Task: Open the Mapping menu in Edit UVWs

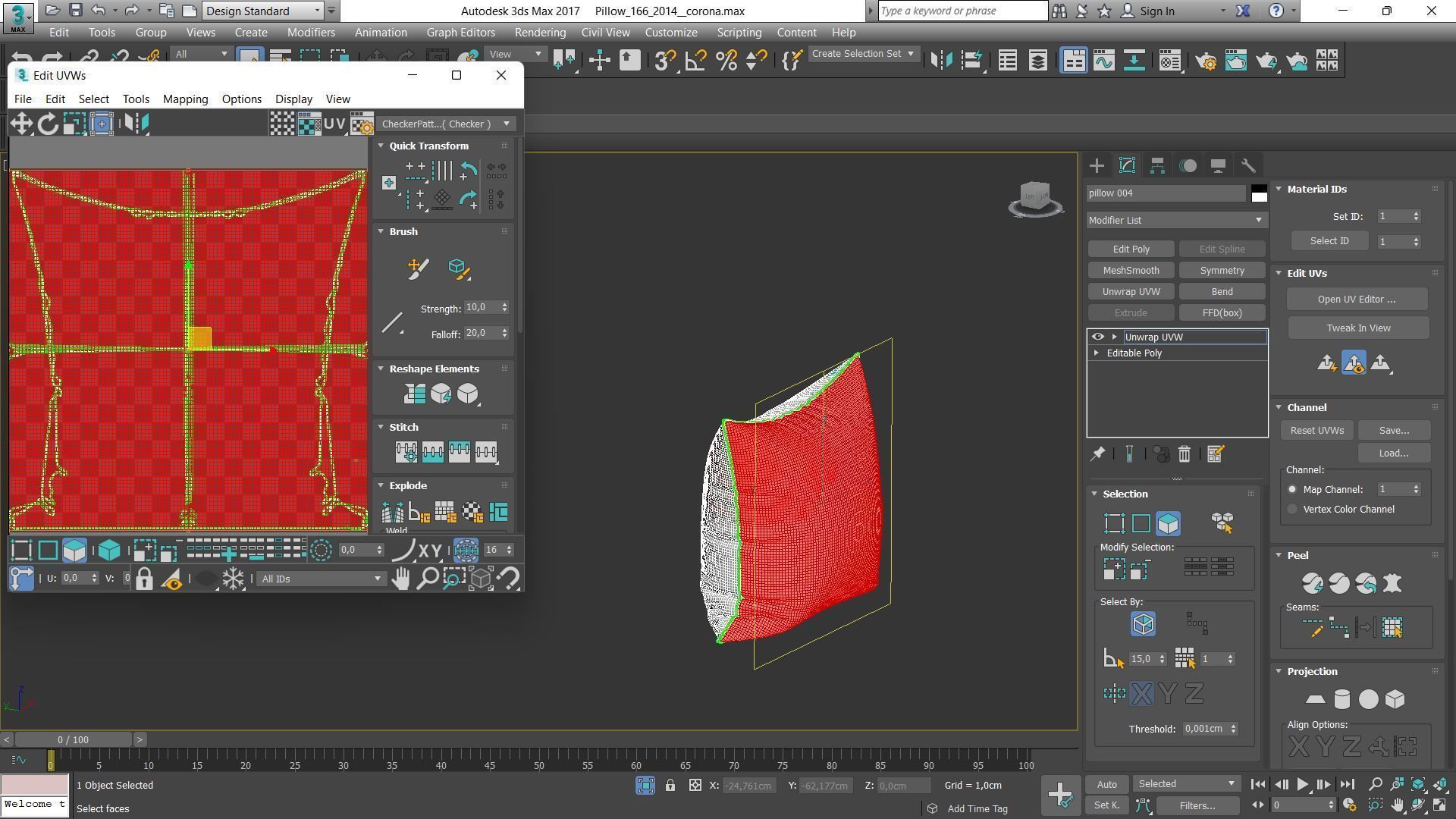Action: 185,99
